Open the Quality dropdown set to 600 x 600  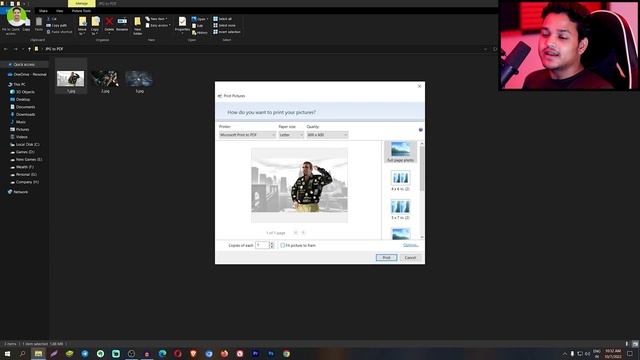pos(327,135)
